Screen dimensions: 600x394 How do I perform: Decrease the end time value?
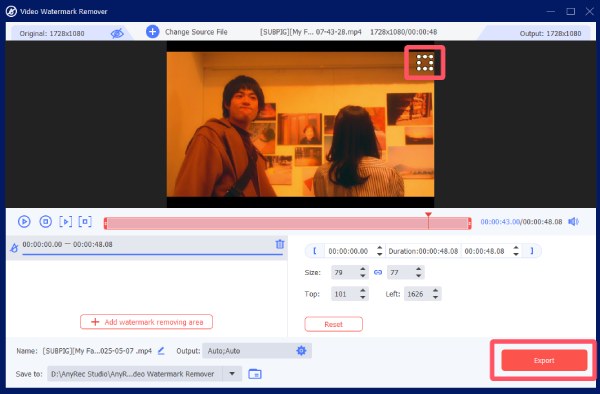point(516,254)
